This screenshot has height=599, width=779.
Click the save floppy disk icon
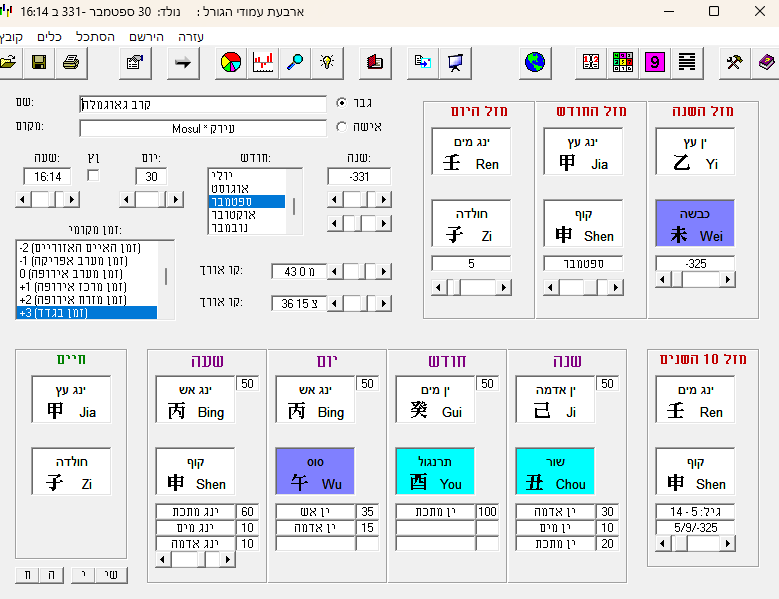tap(39, 63)
